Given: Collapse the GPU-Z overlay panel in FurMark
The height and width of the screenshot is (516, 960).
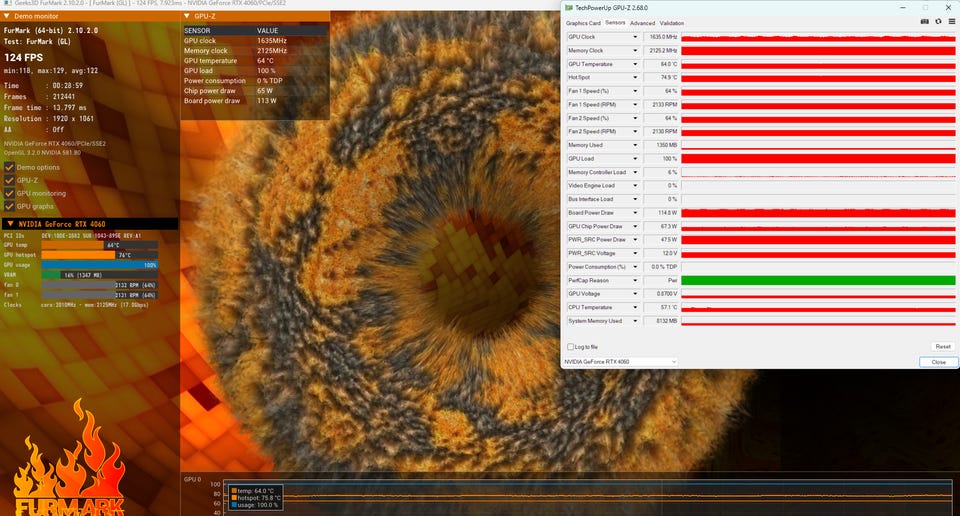Looking at the screenshot, I should pos(187,16).
